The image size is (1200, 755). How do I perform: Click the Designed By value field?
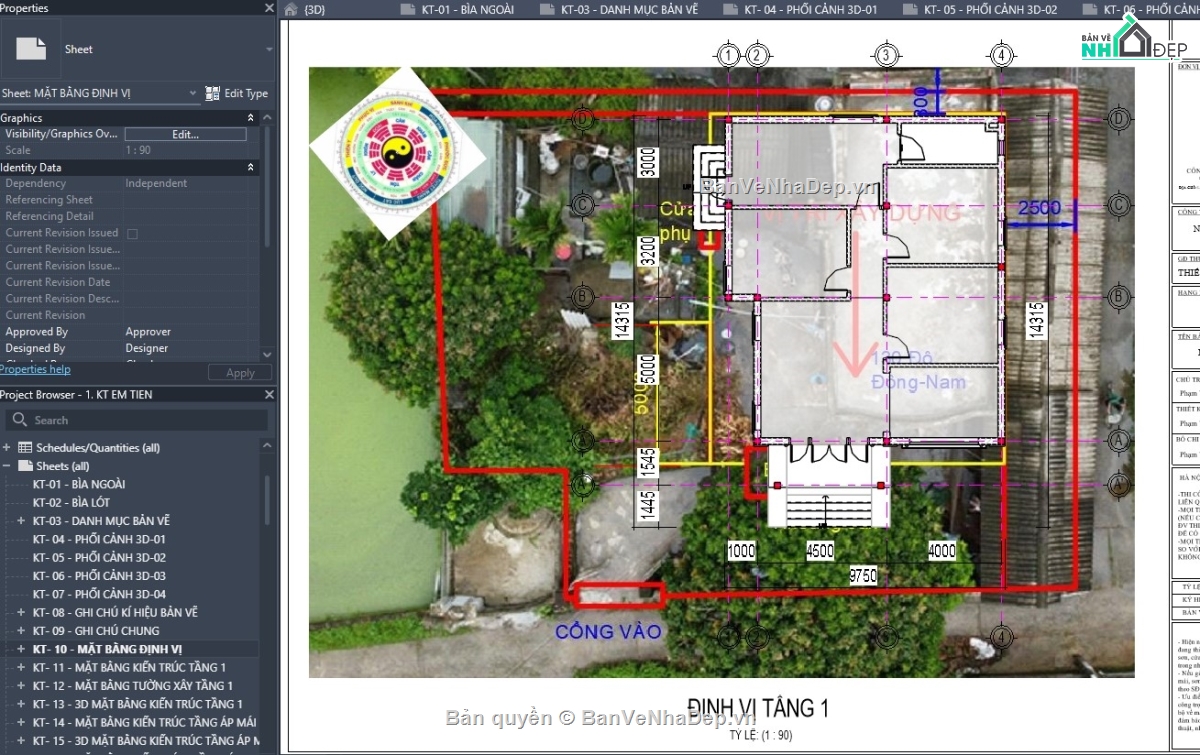190,348
